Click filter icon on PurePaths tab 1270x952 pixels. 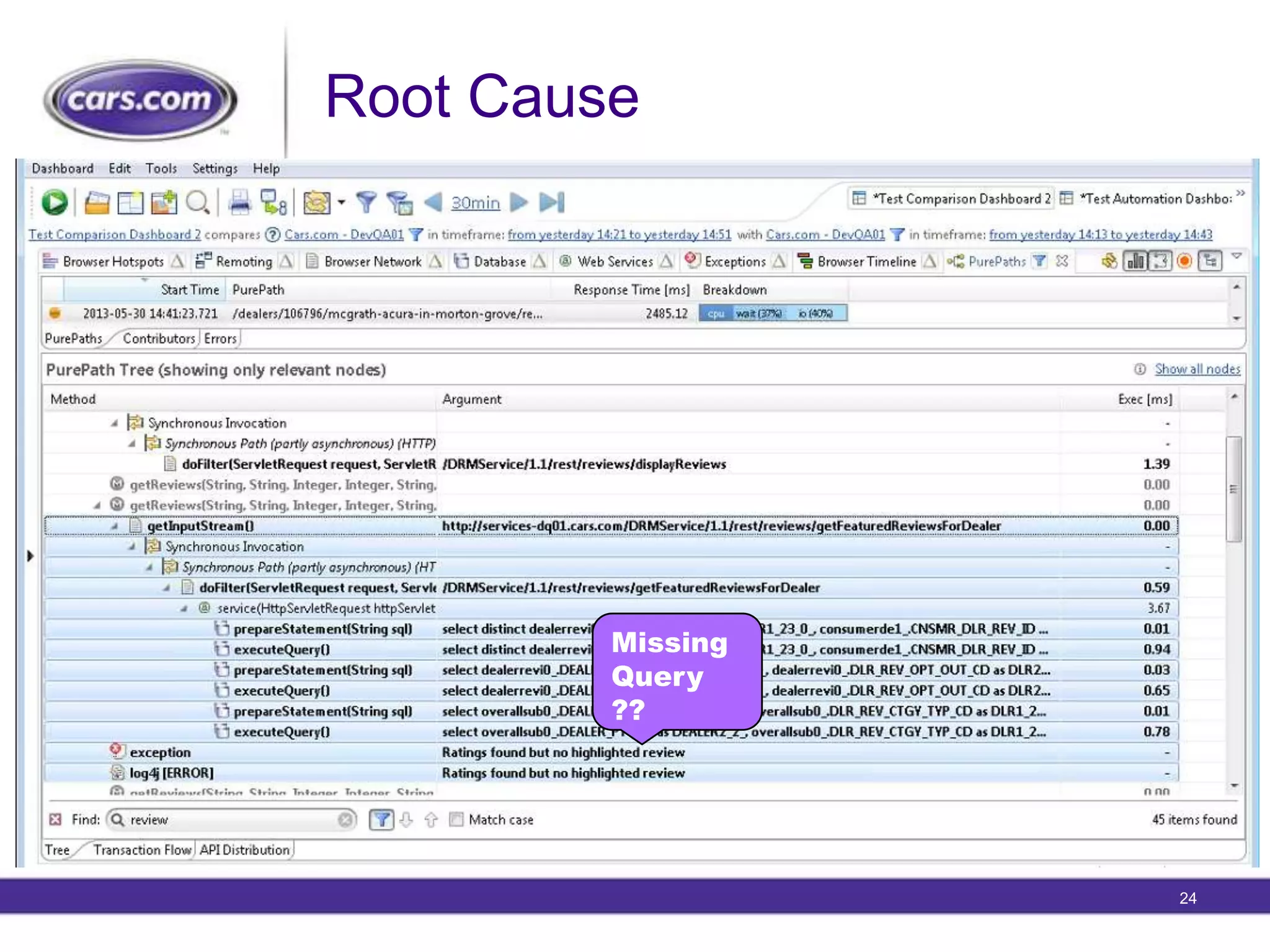1039,262
